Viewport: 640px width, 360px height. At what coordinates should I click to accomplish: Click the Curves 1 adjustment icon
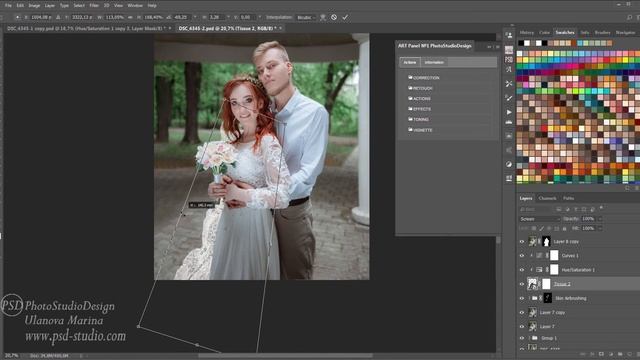pos(539,256)
